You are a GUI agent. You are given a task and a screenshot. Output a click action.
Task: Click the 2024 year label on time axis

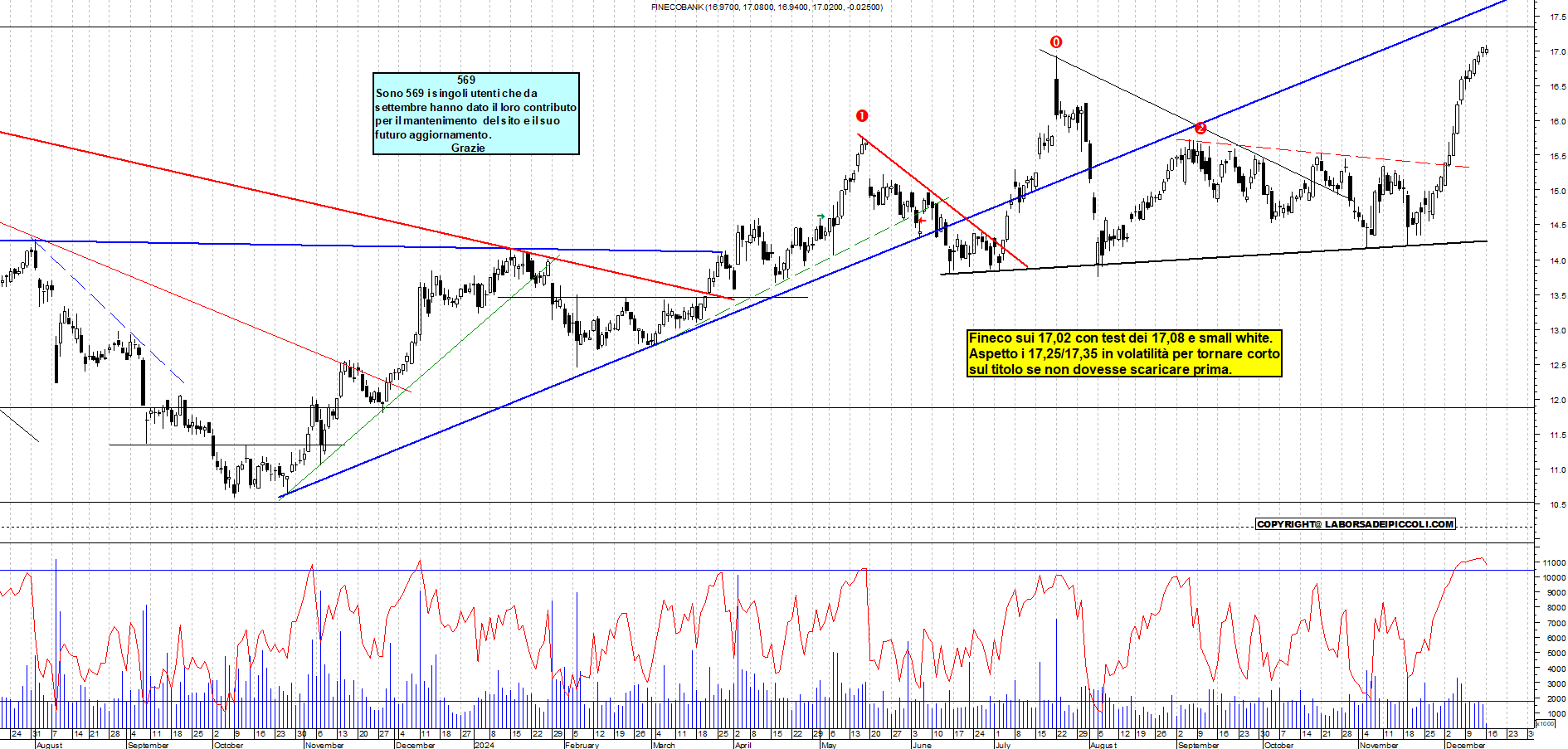(x=485, y=745)
